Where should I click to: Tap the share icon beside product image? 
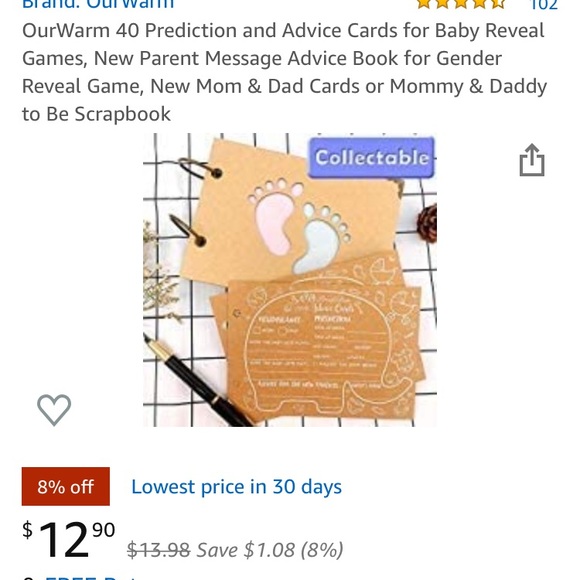532,160
